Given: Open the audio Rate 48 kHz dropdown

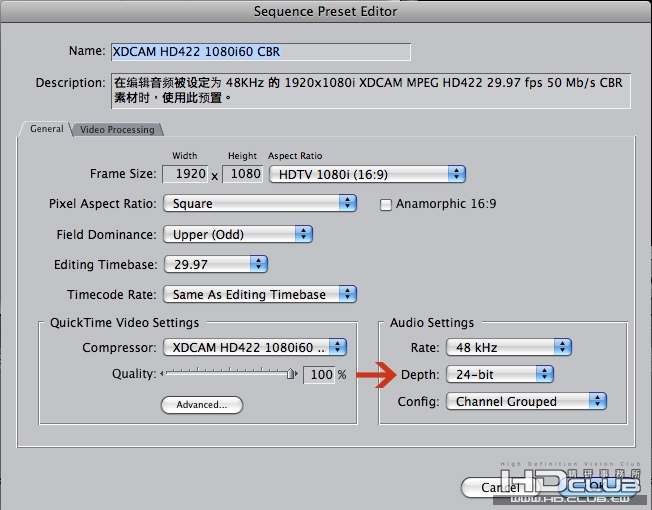Looking at the screenshot, I should pos(509,347).
